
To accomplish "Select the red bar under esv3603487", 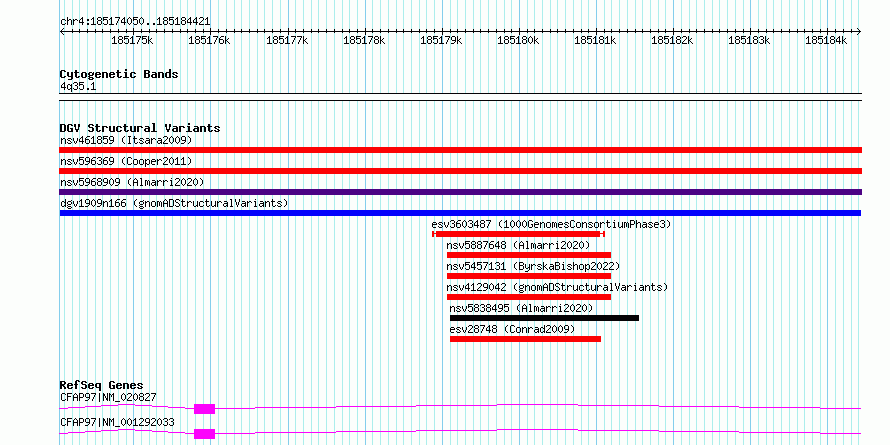I will [x=518, y=234].
